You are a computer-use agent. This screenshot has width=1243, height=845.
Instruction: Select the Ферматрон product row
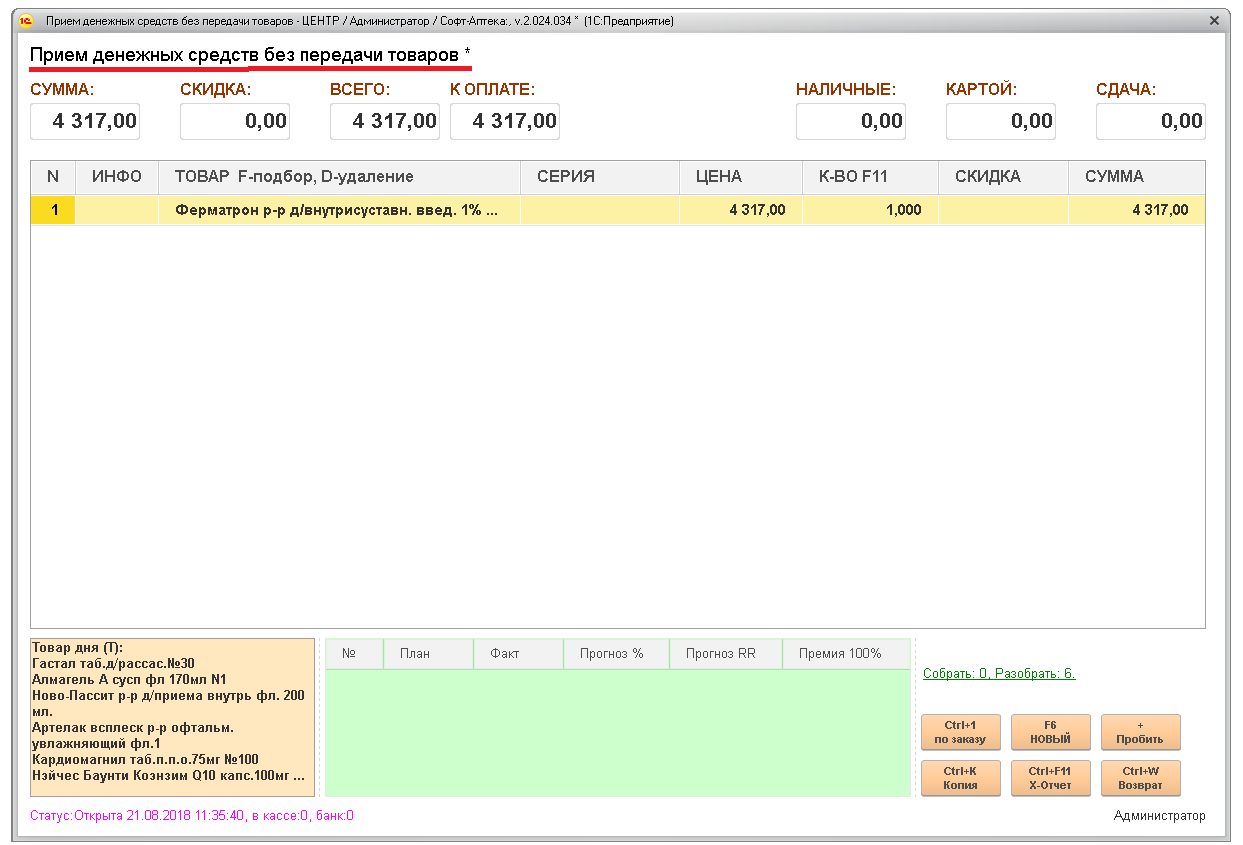(x=337, y=210)
